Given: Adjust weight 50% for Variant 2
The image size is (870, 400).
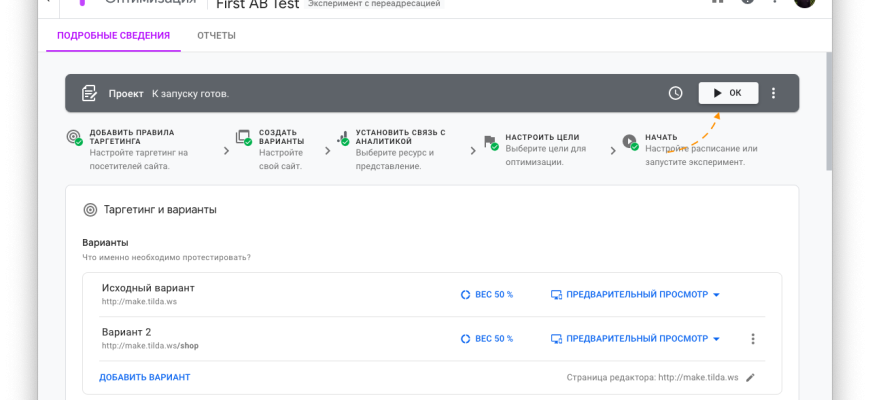Looking at the screenshot, I should (x=486, y=339).
